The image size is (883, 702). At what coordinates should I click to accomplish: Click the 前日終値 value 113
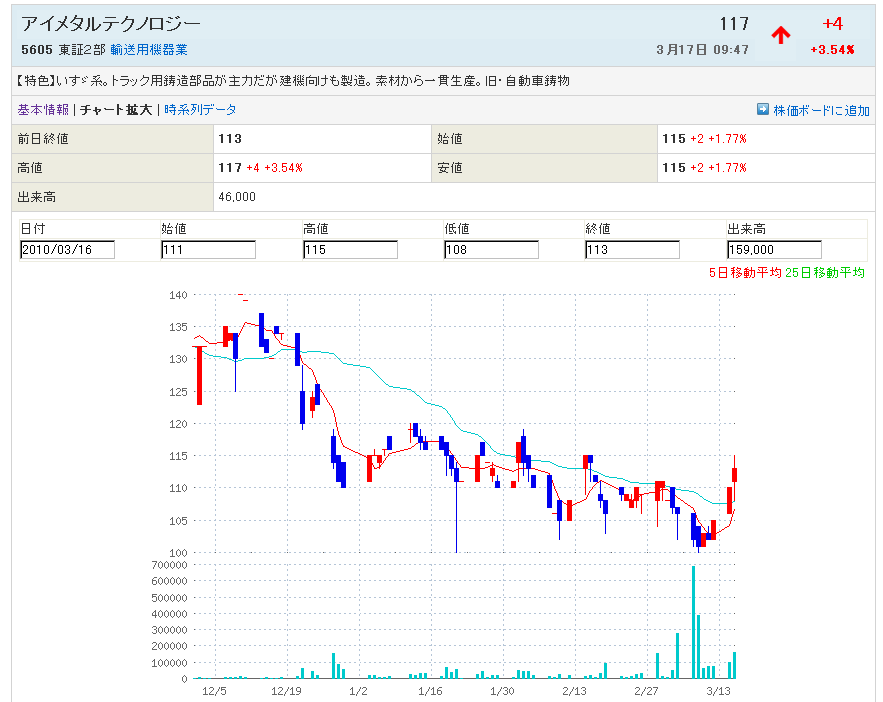pos(230,138)
